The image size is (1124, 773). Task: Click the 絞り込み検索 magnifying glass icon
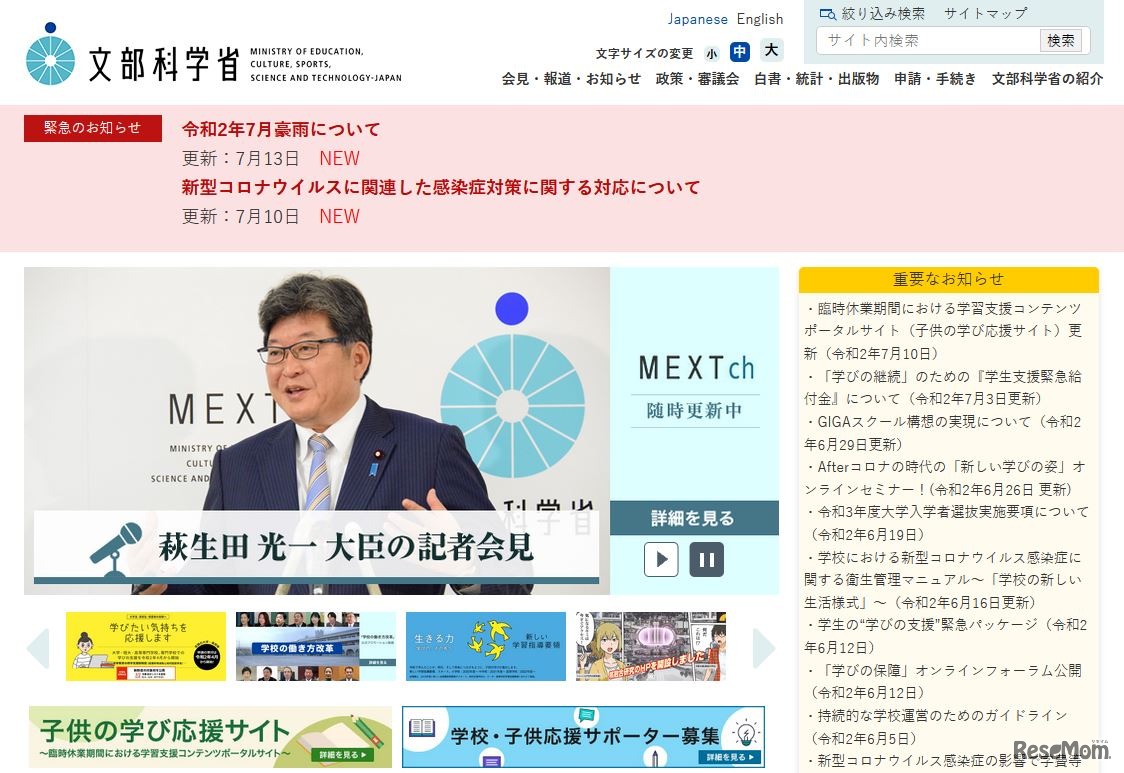click(x=826, y=14)
